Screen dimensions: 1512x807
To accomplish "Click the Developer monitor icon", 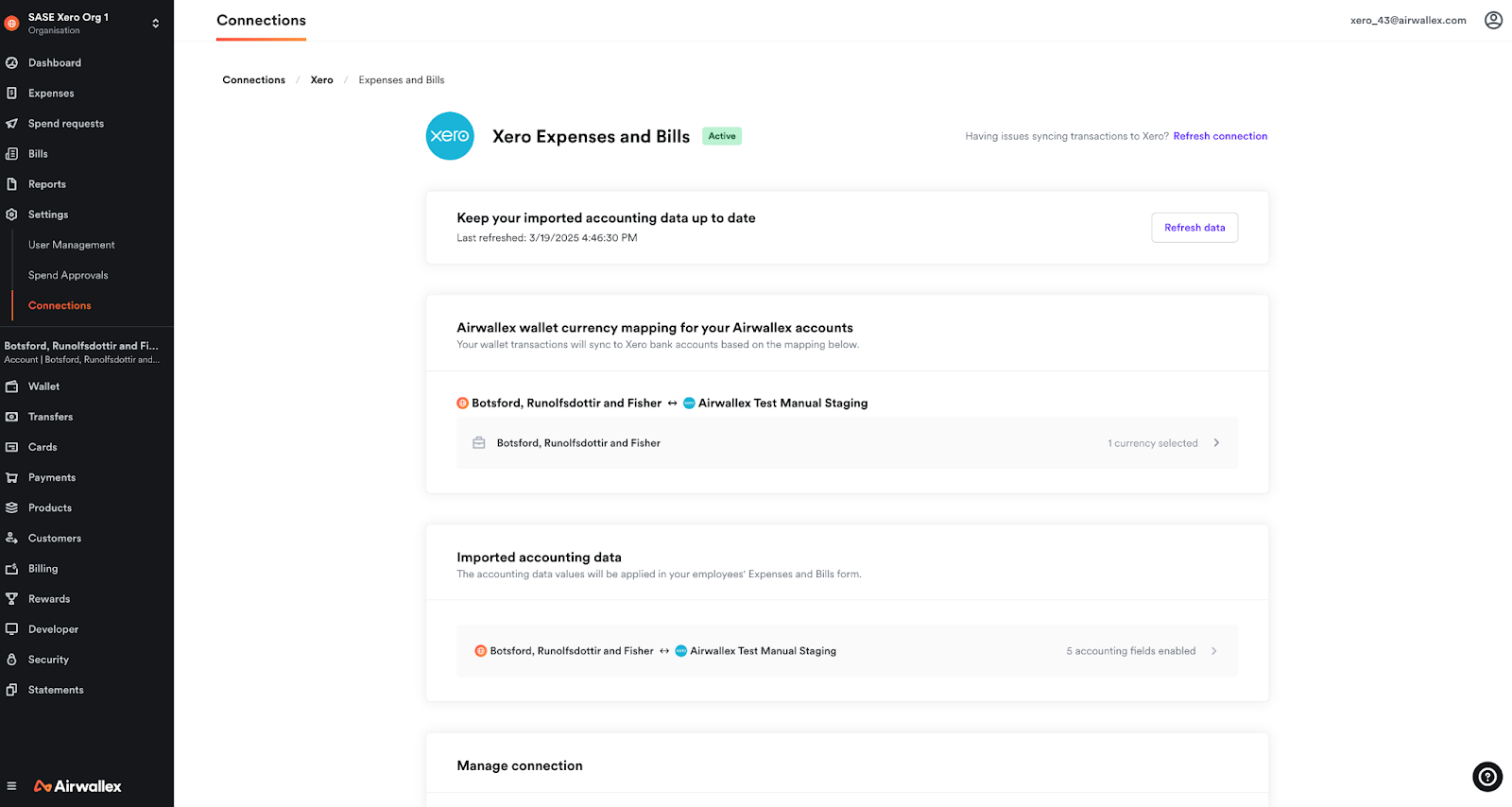I will 11,628.
